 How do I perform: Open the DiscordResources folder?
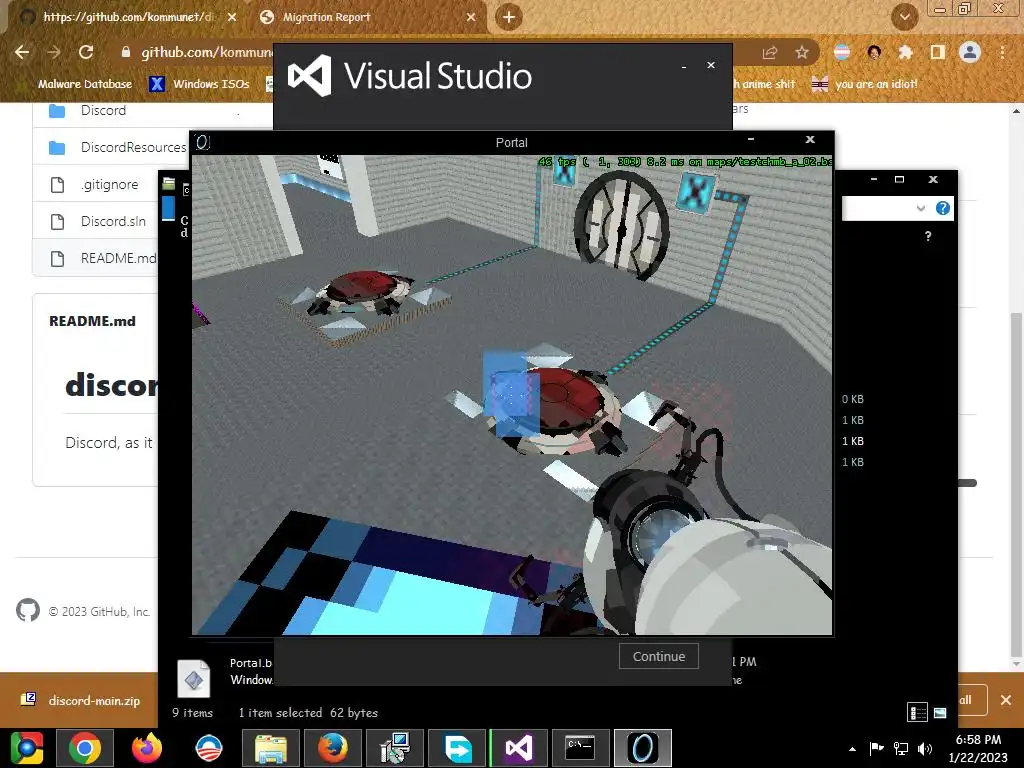click(x=133, y=148)
